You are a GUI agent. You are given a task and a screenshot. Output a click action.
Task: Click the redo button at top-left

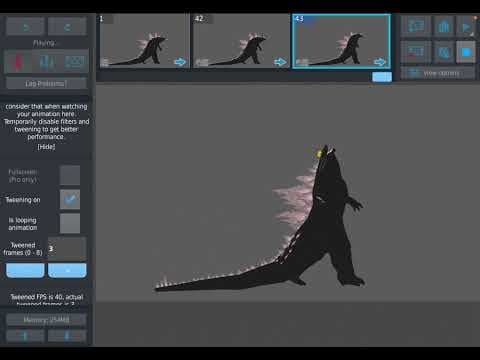(67, 26)
